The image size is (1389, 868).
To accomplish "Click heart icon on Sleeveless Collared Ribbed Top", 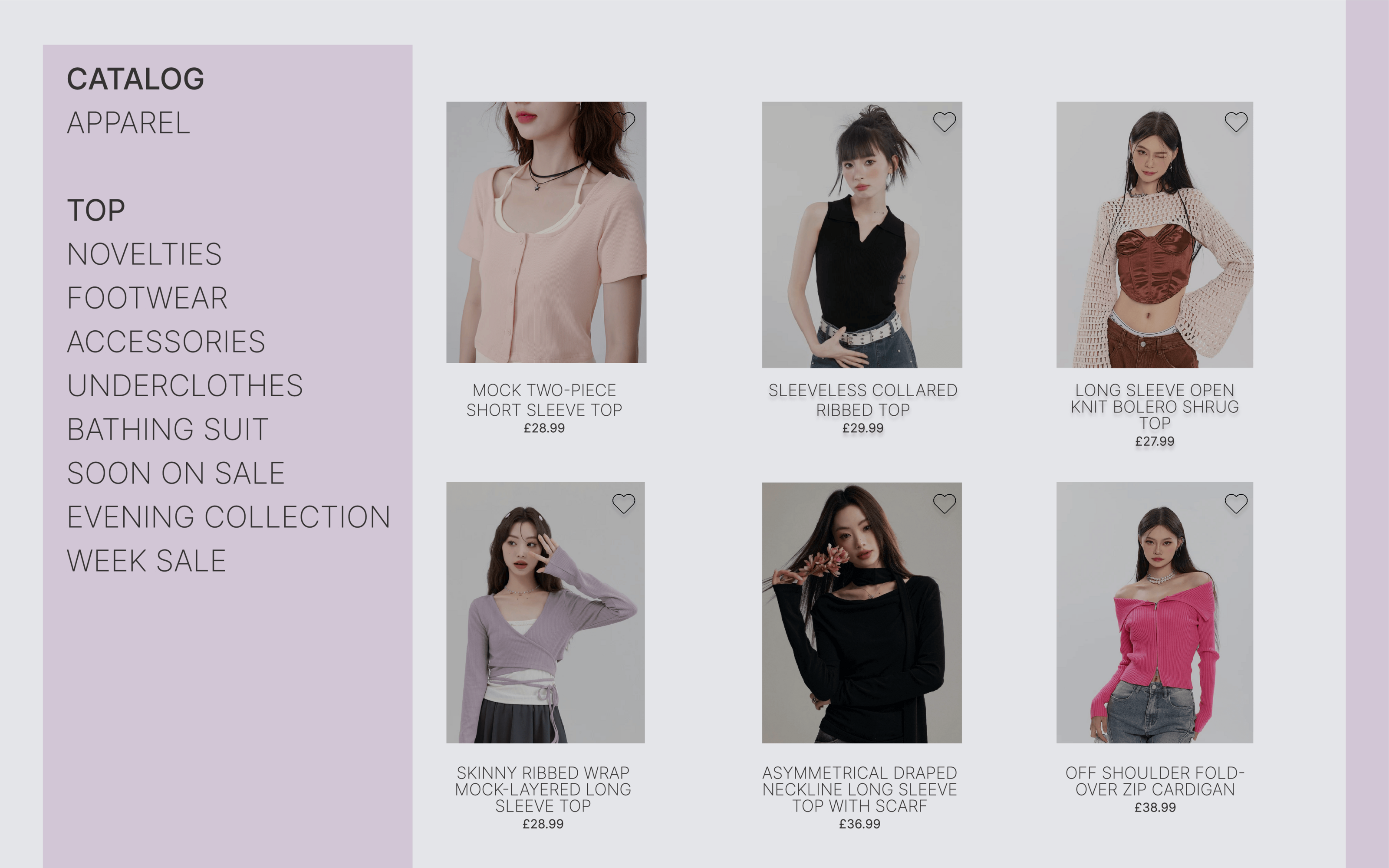I will click(x=944, y=121).
